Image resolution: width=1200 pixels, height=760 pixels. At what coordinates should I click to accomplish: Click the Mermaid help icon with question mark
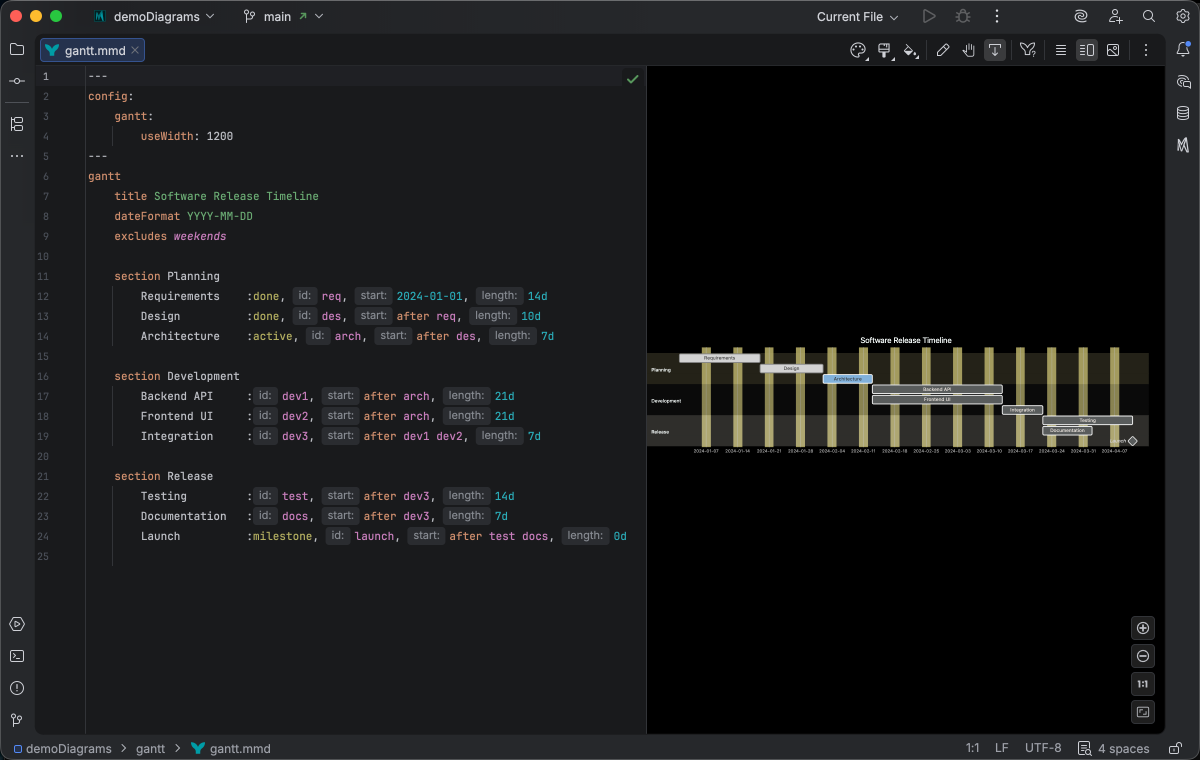(1028, 50)
